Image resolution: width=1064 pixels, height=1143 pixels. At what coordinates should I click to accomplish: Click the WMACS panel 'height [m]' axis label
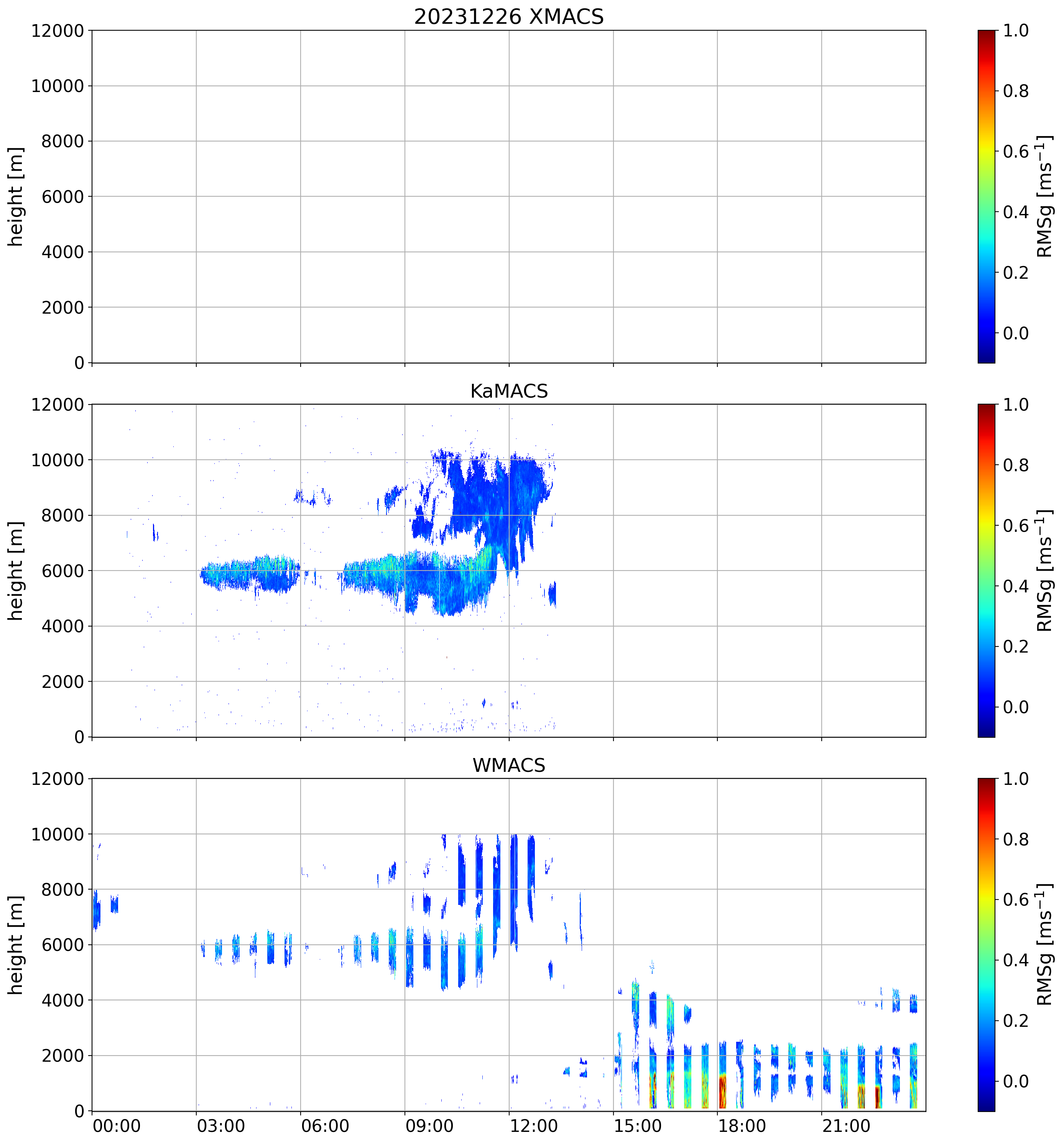pyautogui.click(x=15, y=945)
